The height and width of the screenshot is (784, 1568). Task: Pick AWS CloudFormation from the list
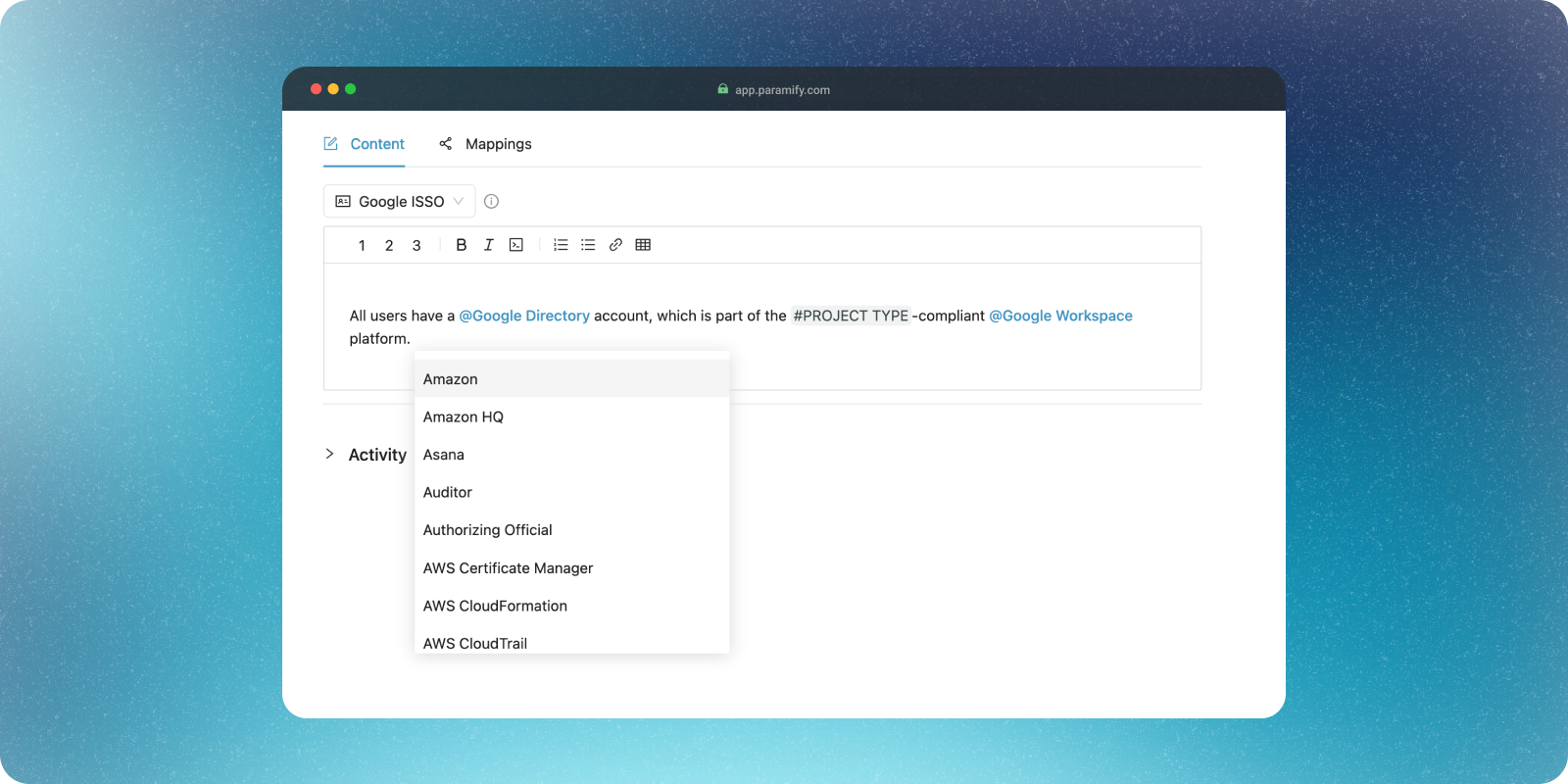[x=572, y=606]
